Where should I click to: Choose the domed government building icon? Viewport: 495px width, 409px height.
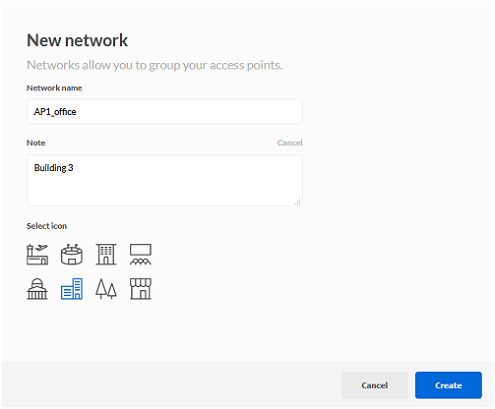37,289
